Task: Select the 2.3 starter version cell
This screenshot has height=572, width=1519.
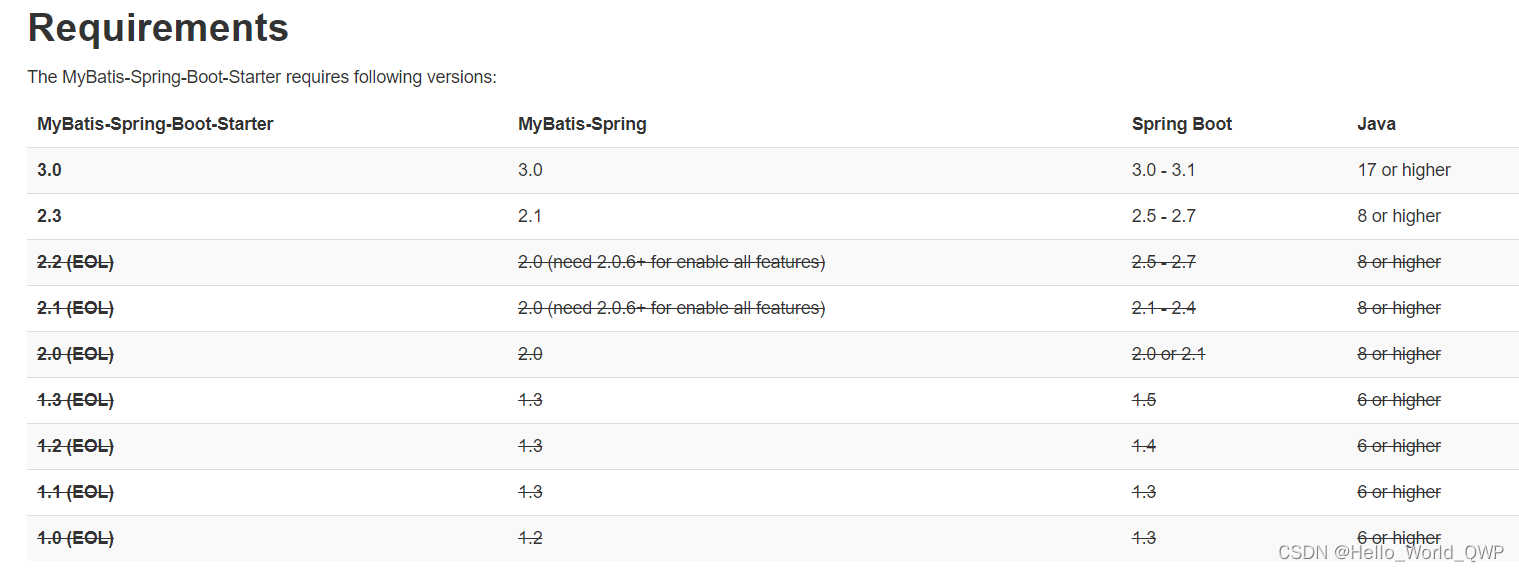Action: click(49, 216)
